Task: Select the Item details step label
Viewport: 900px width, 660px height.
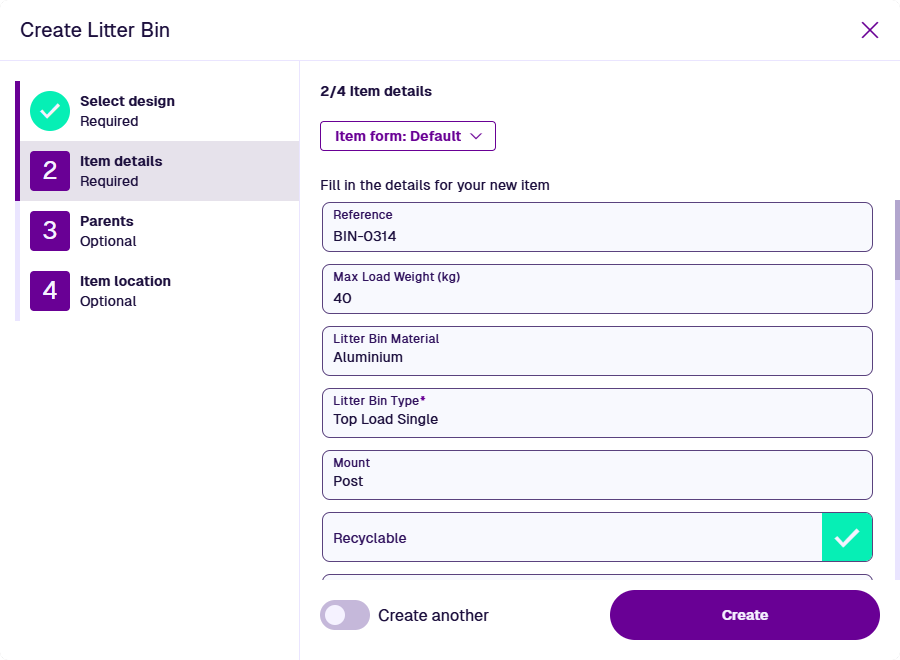Action: pyautogui.click(x=121, y=161)
